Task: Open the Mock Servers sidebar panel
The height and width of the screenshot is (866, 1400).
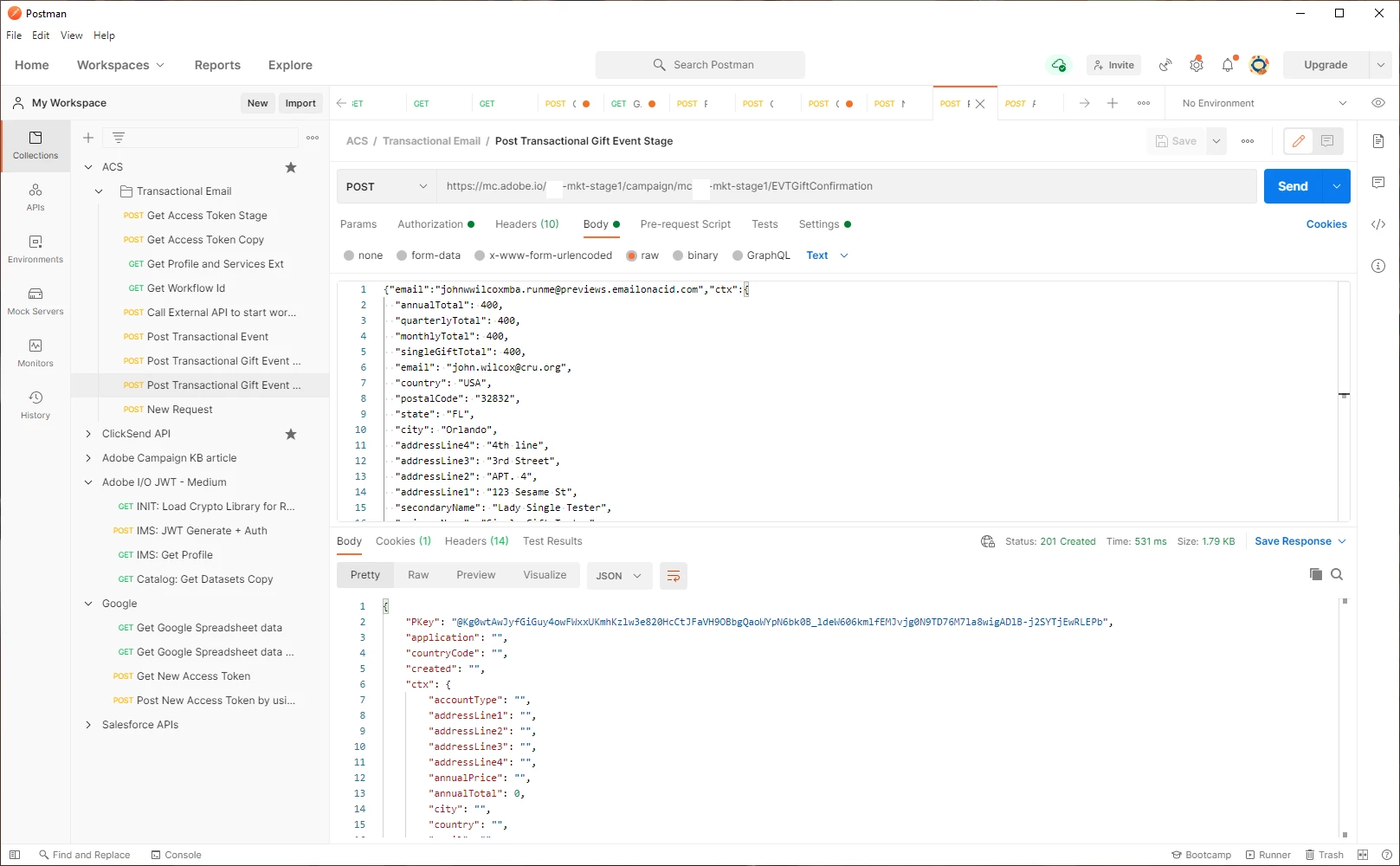Action: tap(35, 301)
